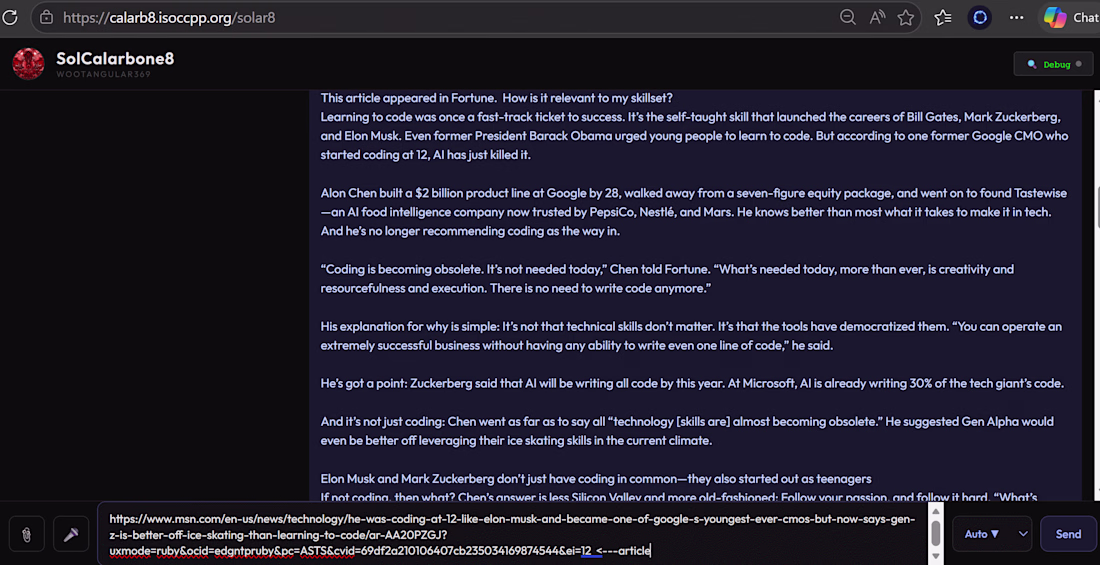
Task: Open Copilot Chat from the toolbar
Action: [1070, 18]
